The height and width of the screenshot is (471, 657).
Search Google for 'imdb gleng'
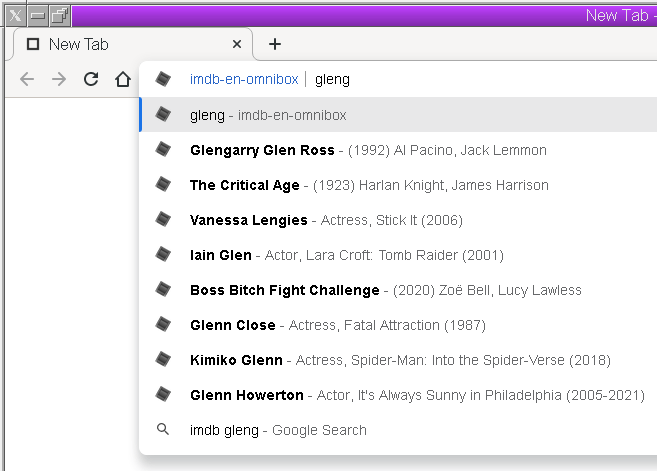[398, 430]
